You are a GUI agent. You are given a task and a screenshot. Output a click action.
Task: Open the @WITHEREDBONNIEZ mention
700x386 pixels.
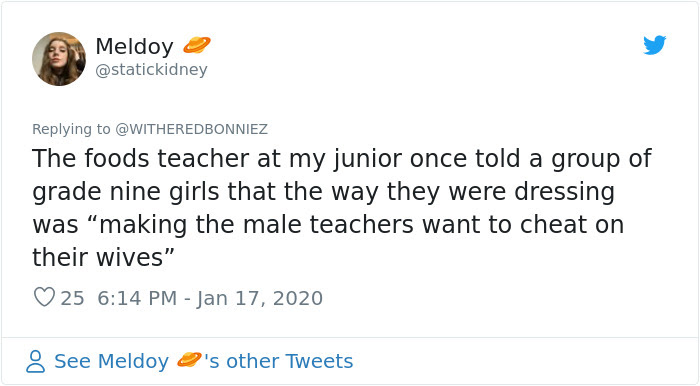coord(192,129)
